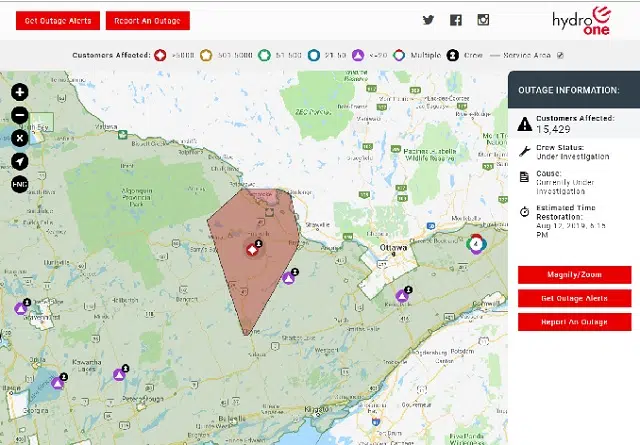Click the purple <=20 customers legend icon
This screenshot has width=640, height=445.
(358, 55)
